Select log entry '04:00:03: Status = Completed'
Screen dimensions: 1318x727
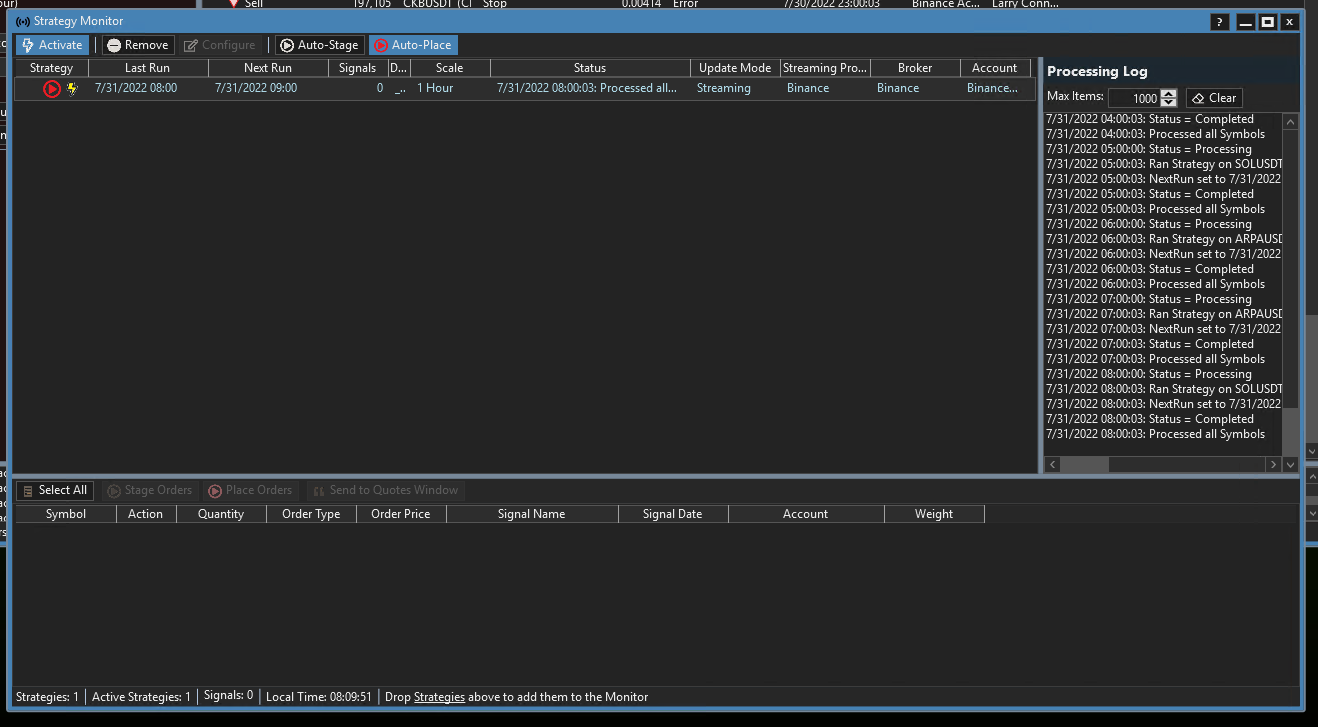point(1150,119)
